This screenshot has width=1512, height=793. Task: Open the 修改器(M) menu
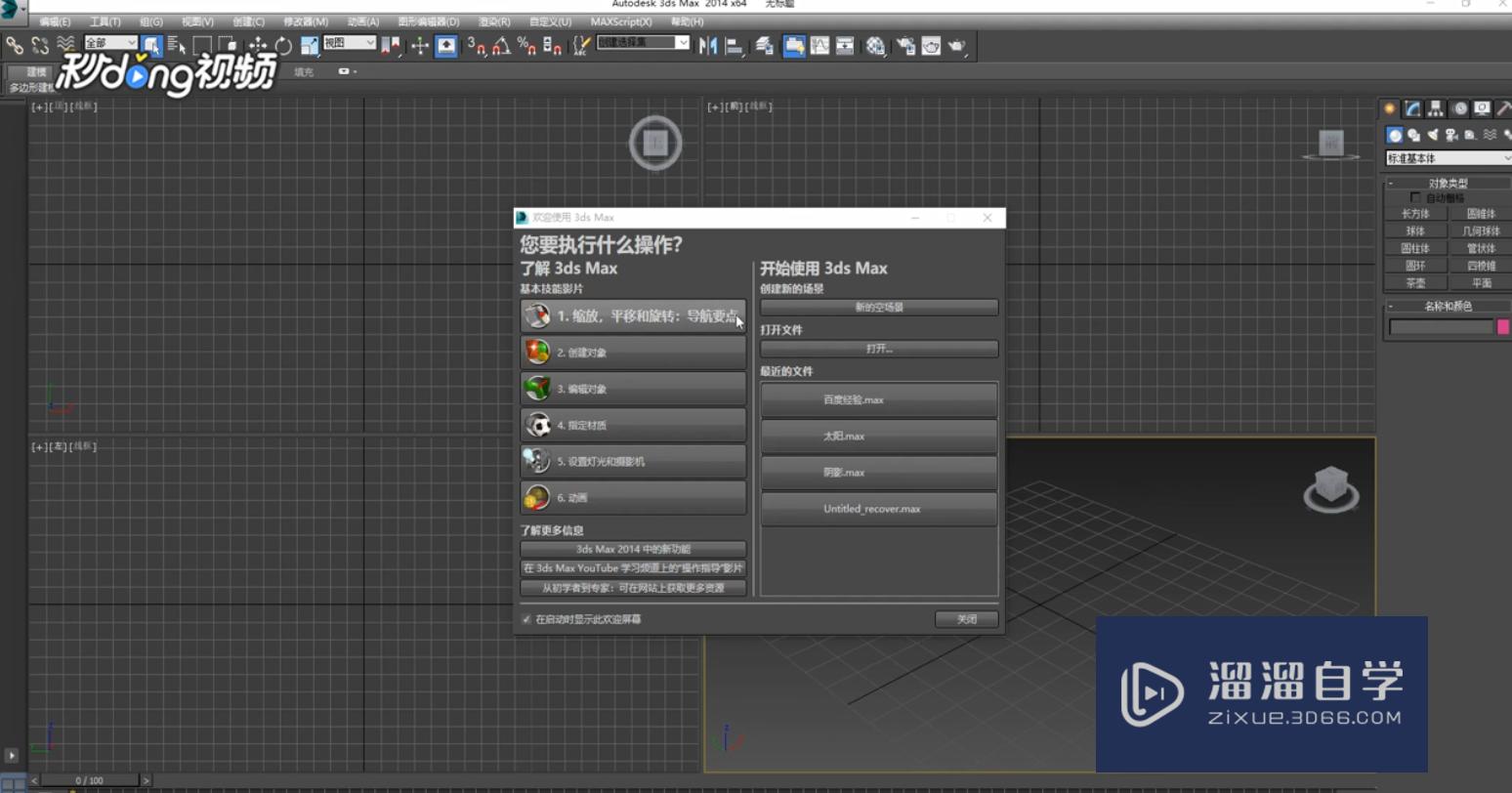click(306, 21)
